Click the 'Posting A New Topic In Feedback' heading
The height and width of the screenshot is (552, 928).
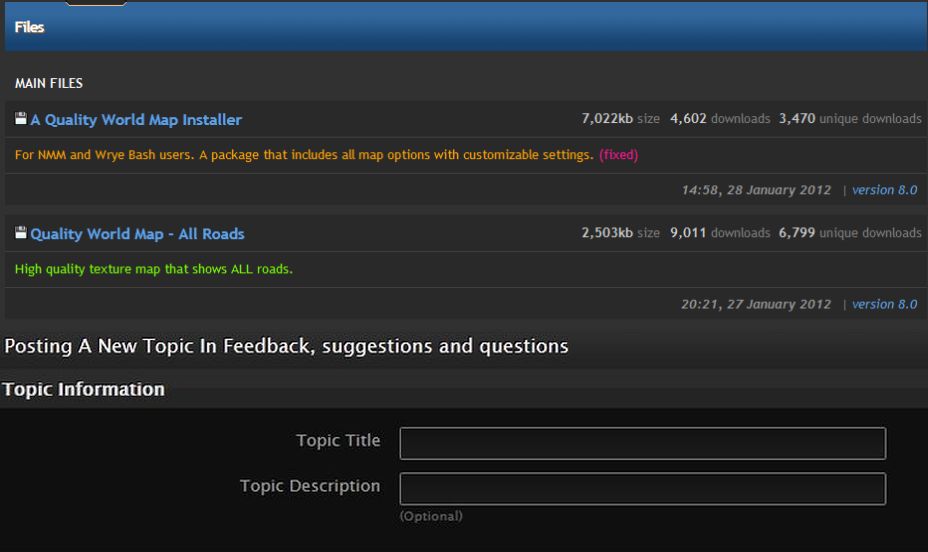[x=286, y=346]
